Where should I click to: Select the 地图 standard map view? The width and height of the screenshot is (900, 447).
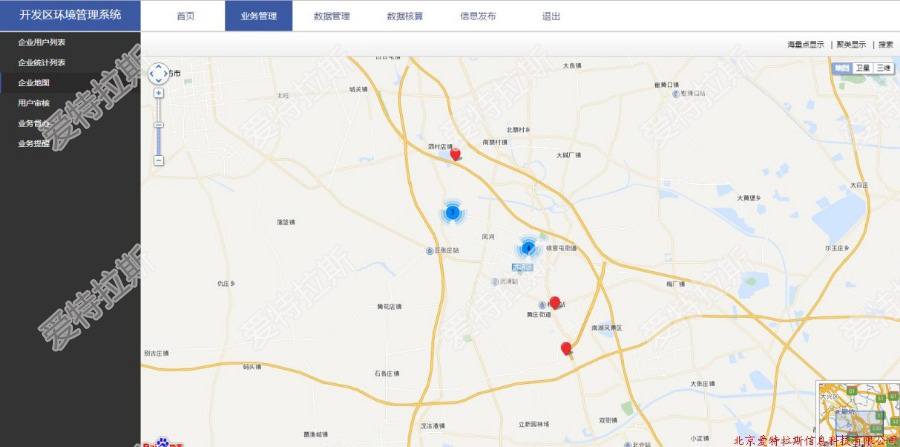point(842,67)
